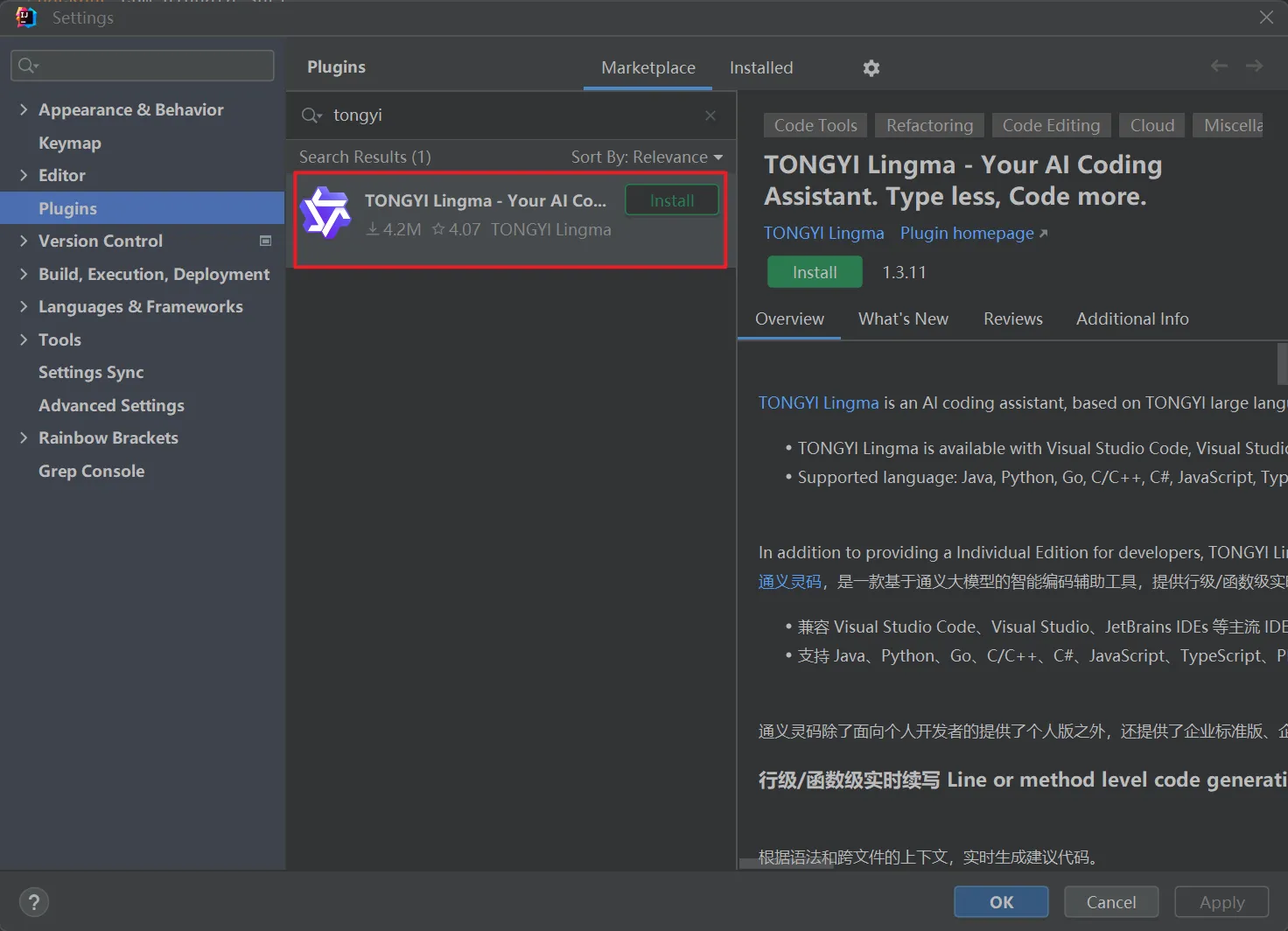Click the Search Results (1) label

click(x=365, y=157)
